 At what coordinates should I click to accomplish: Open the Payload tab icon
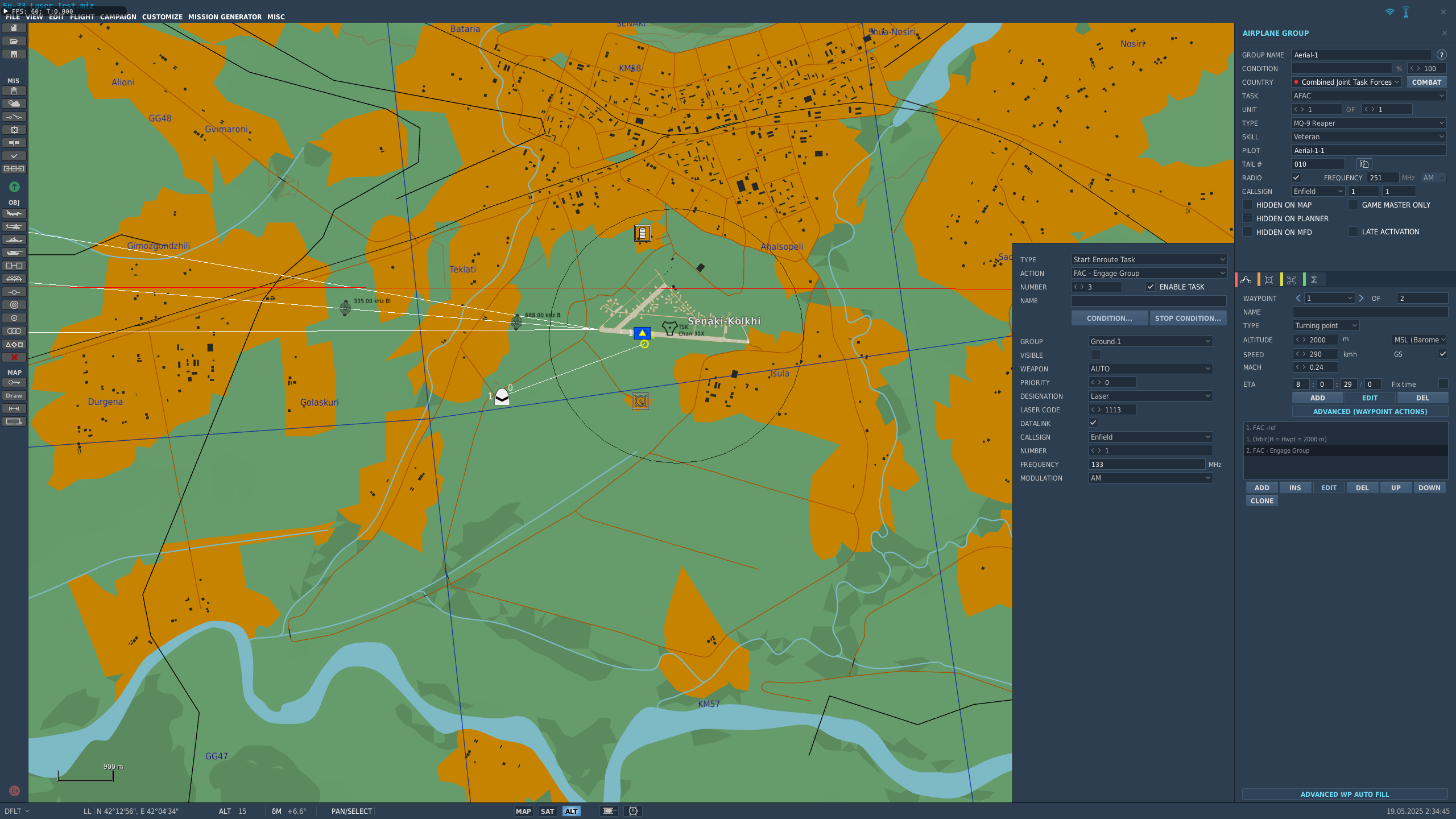coord(1269,279)
